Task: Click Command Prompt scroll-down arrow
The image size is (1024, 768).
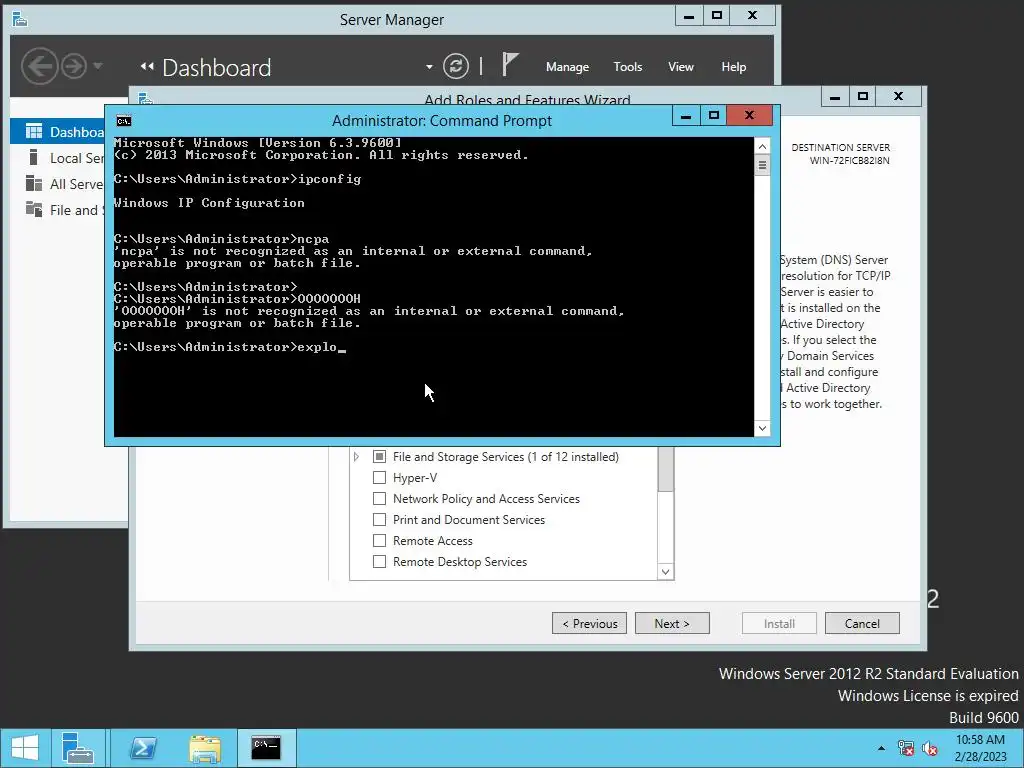Action: (762, 428)
